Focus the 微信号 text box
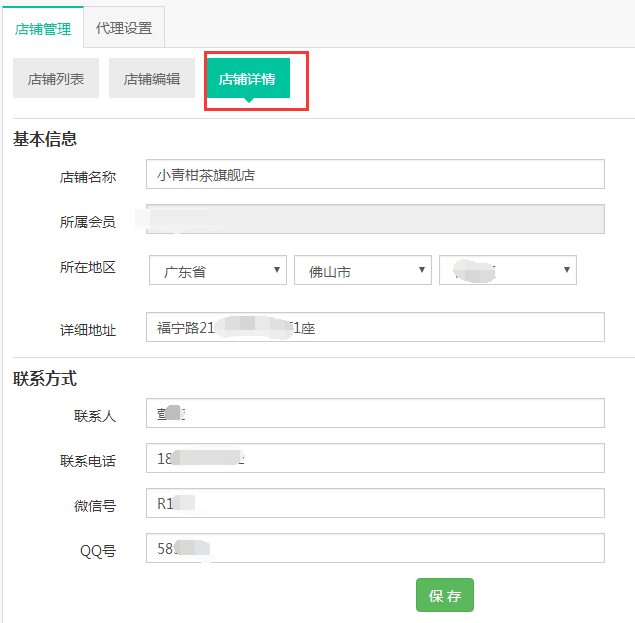This screenshot has width=635, height=623. 375,504
